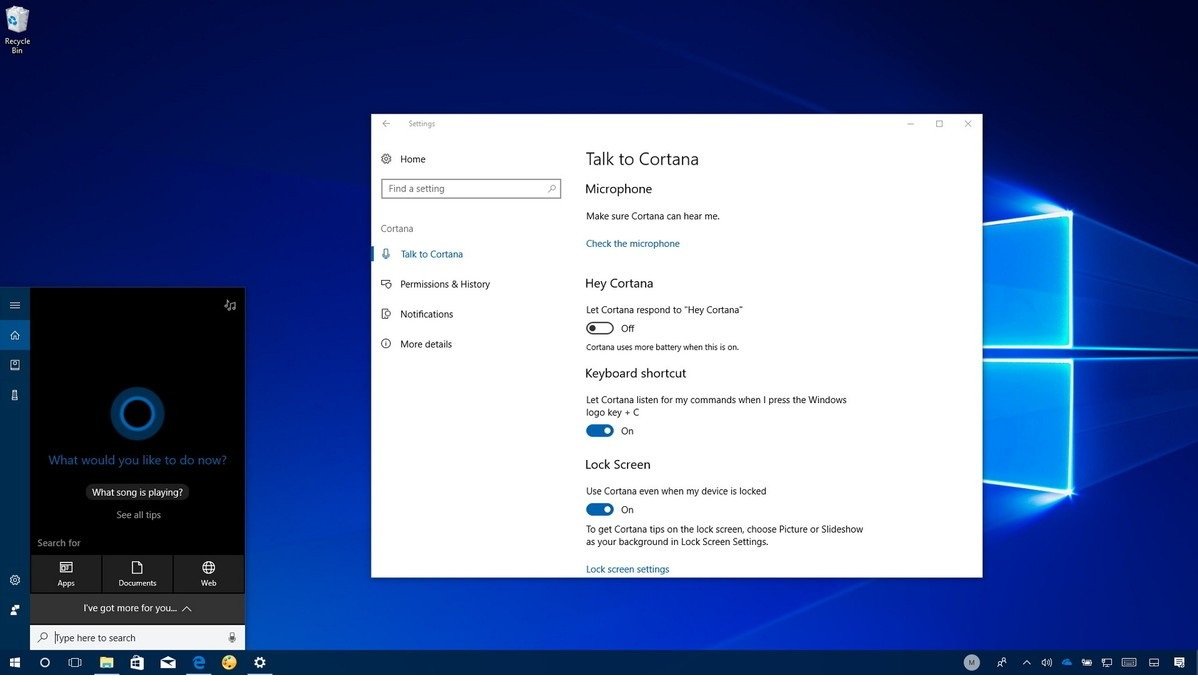Open "See all tips" link
This screenshot has height=682, width=1198.
point(138,515)
